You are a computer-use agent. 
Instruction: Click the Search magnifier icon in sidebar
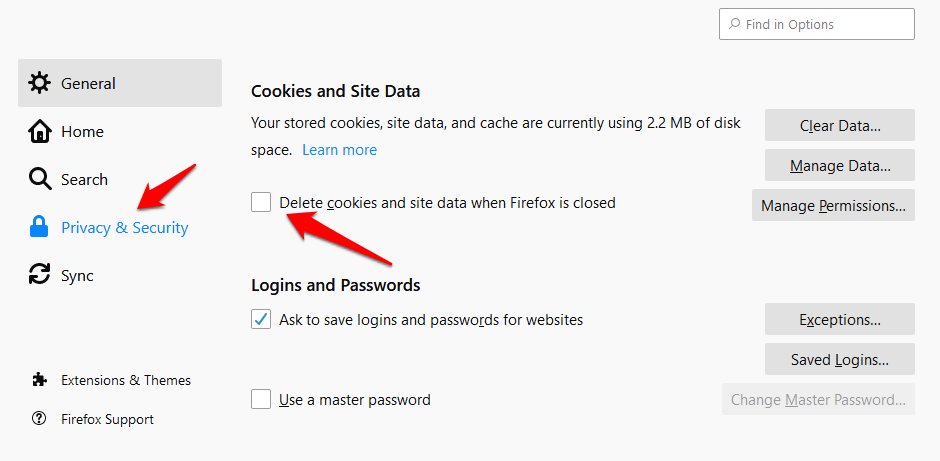point(40,179)
